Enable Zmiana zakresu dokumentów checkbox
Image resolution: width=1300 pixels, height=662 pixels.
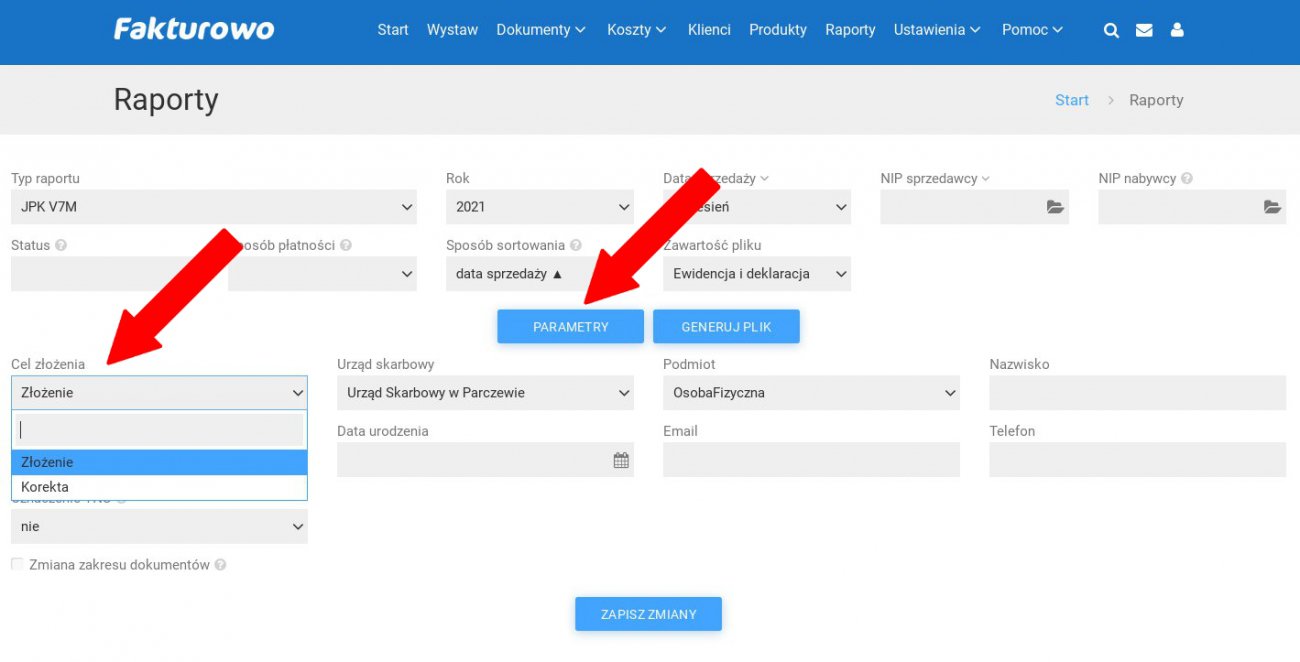pos(17,565)
